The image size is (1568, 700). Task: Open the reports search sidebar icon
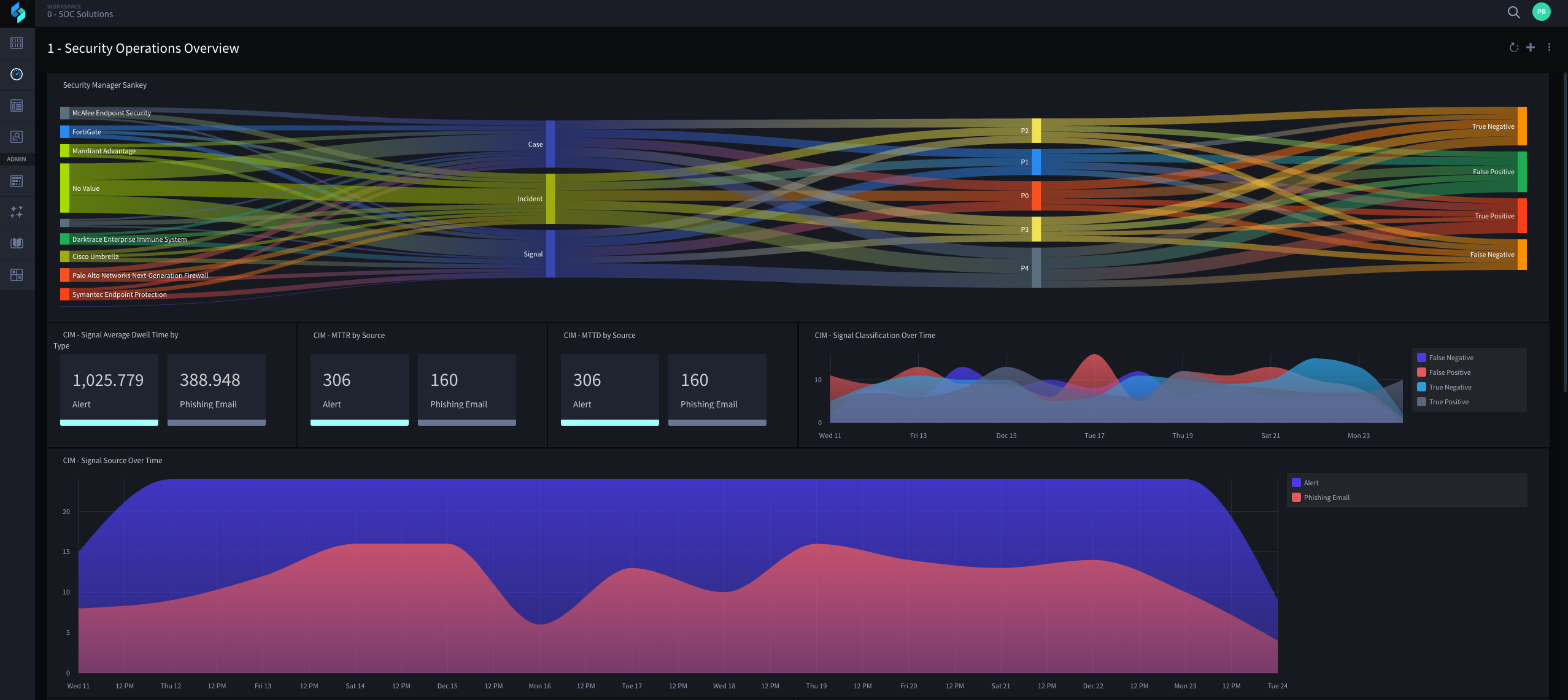click(17, 137)
